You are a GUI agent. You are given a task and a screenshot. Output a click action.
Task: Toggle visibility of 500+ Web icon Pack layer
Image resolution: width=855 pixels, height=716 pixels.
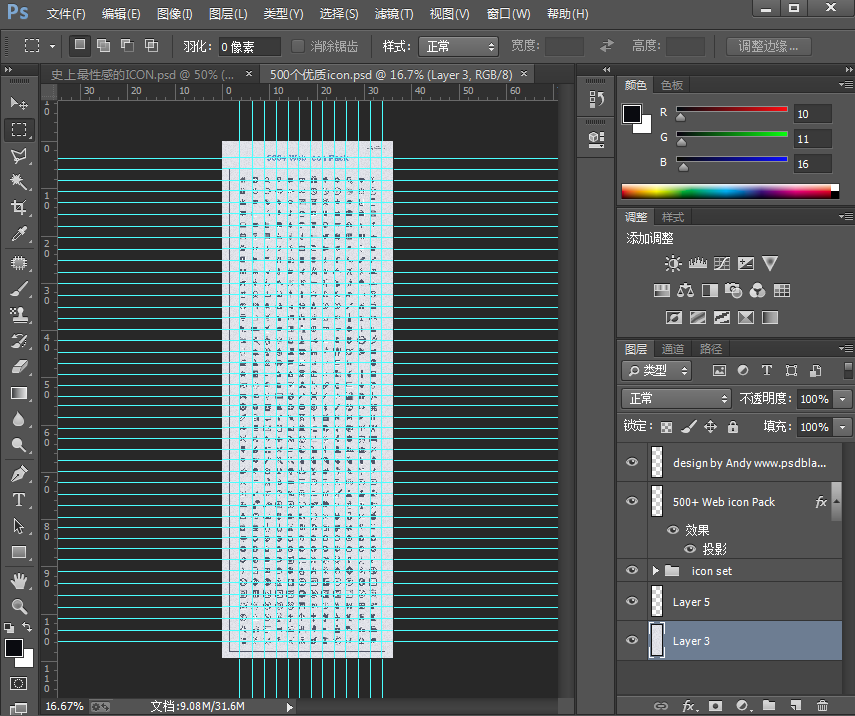(x=631, y=502)
